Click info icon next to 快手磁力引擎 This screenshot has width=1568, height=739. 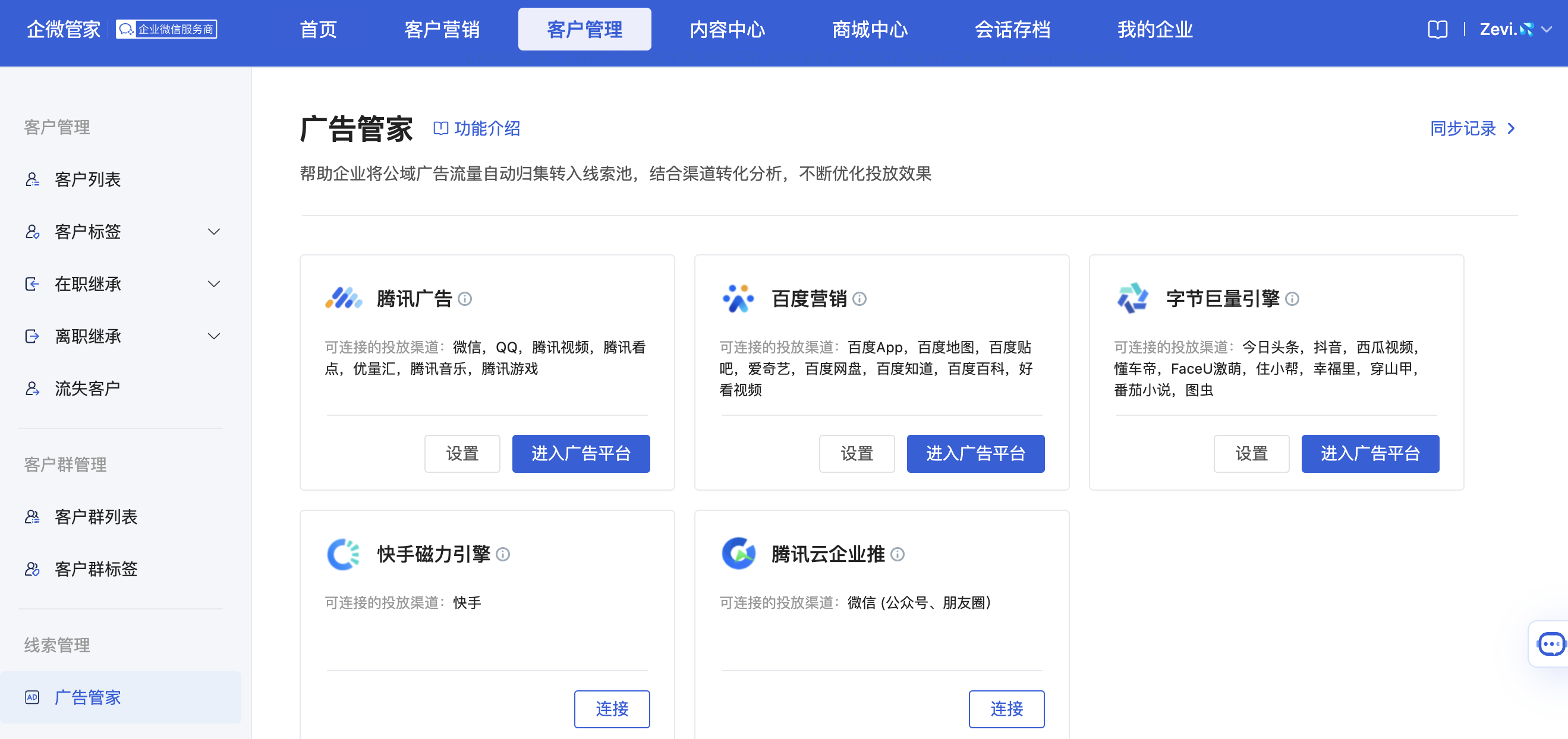click(x=503, y=554)
